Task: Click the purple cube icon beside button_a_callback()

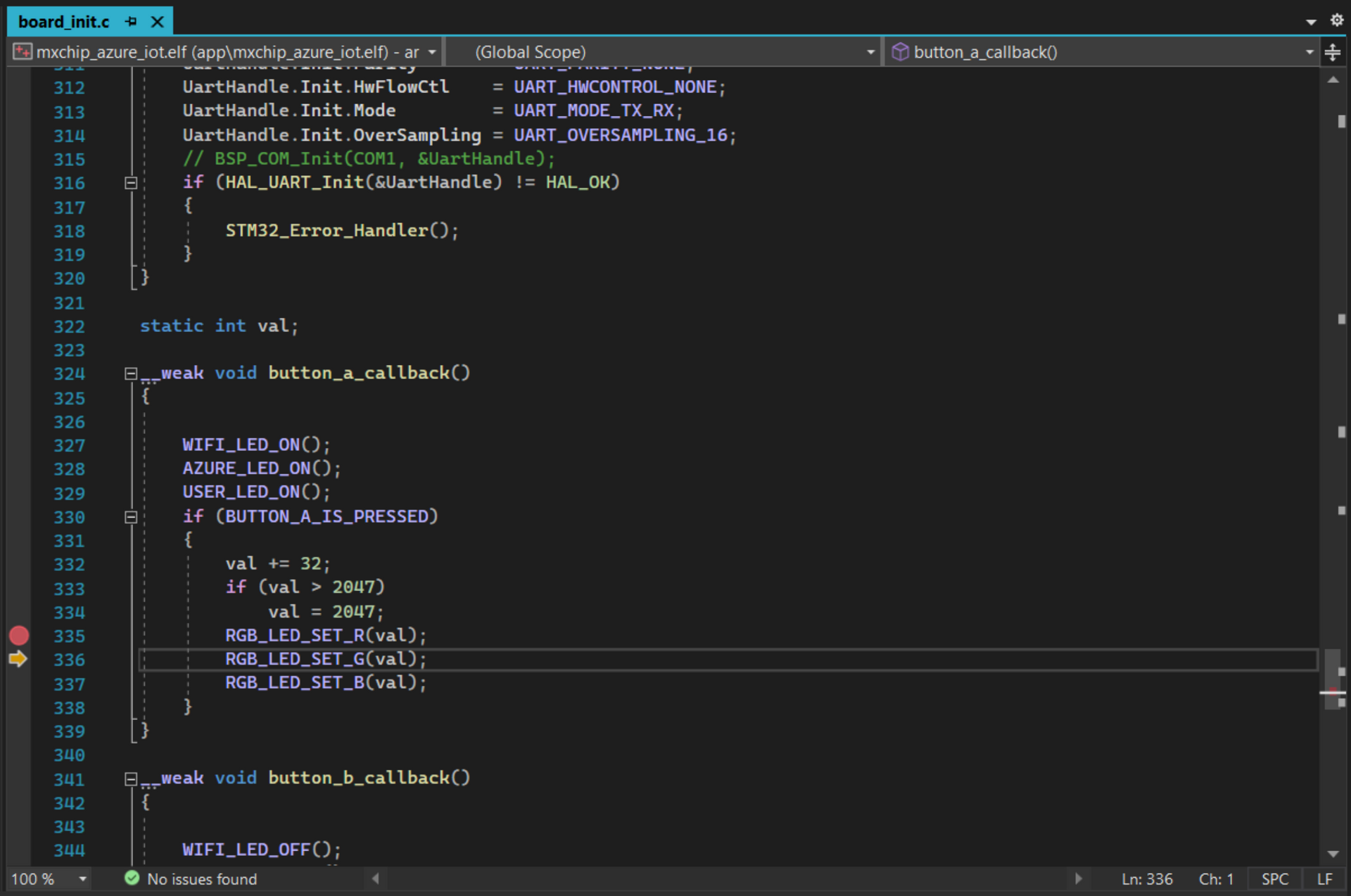Action: click(x=899, y=52)
